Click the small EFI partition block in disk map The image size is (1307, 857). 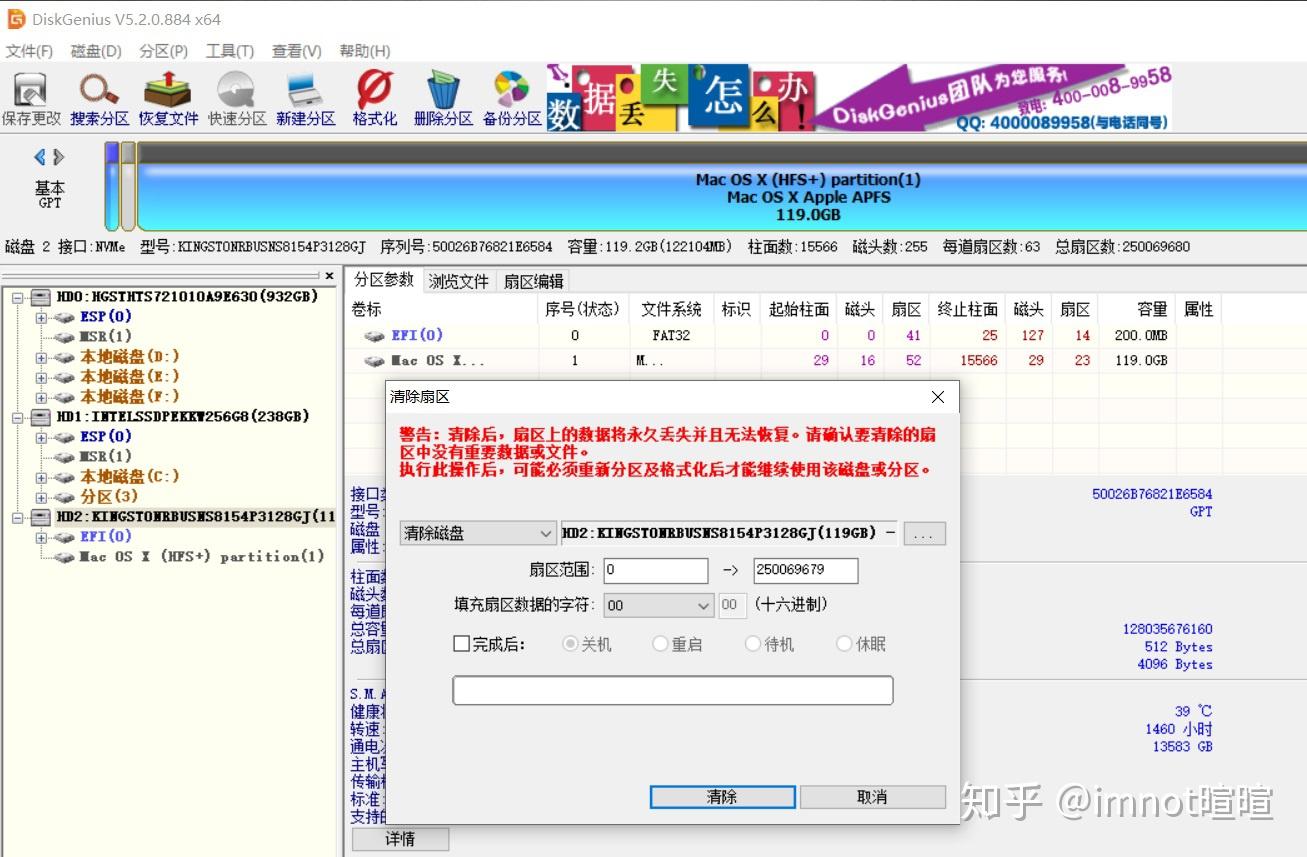[112, 186]
